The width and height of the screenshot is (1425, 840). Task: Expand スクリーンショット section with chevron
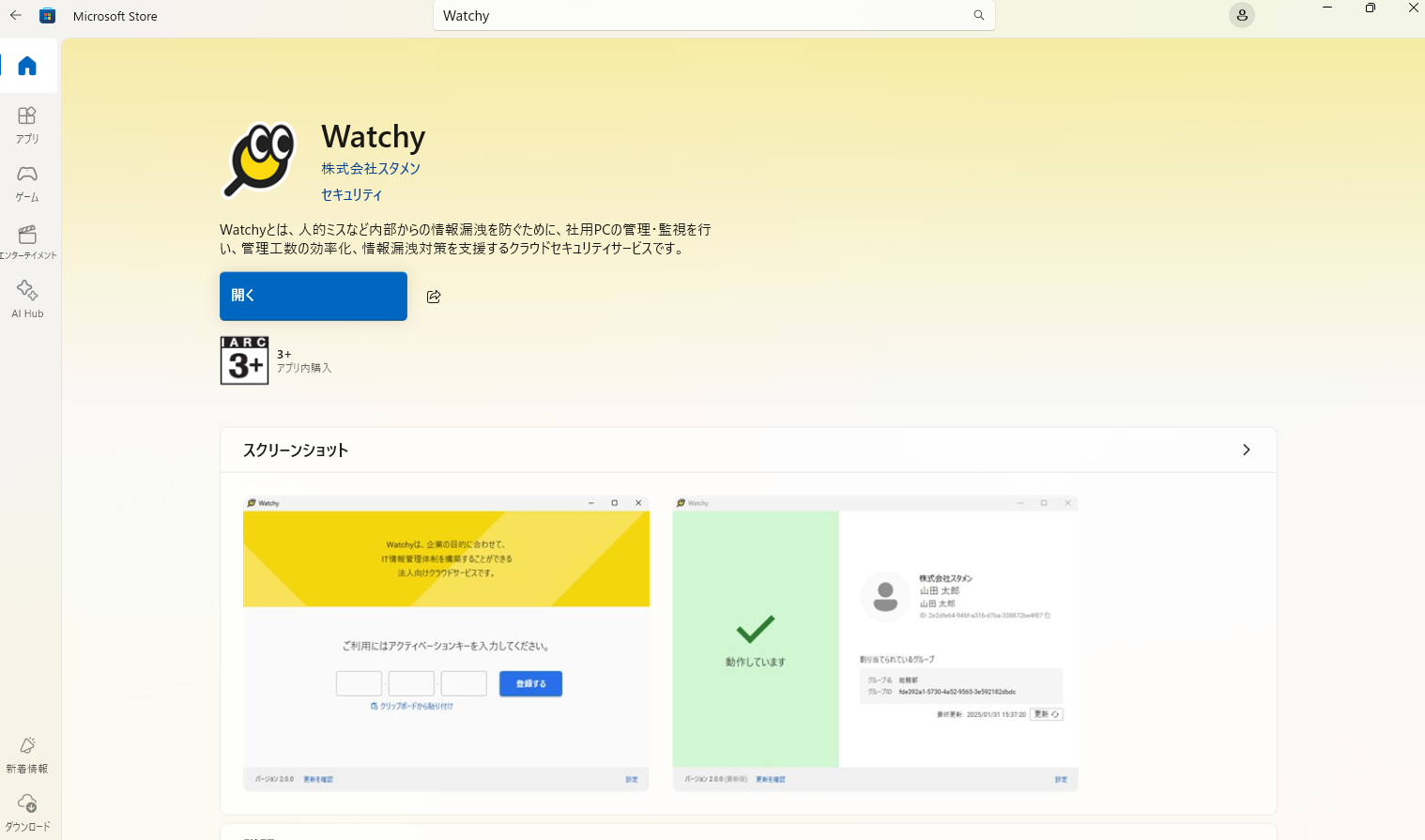coord(1247,451)
